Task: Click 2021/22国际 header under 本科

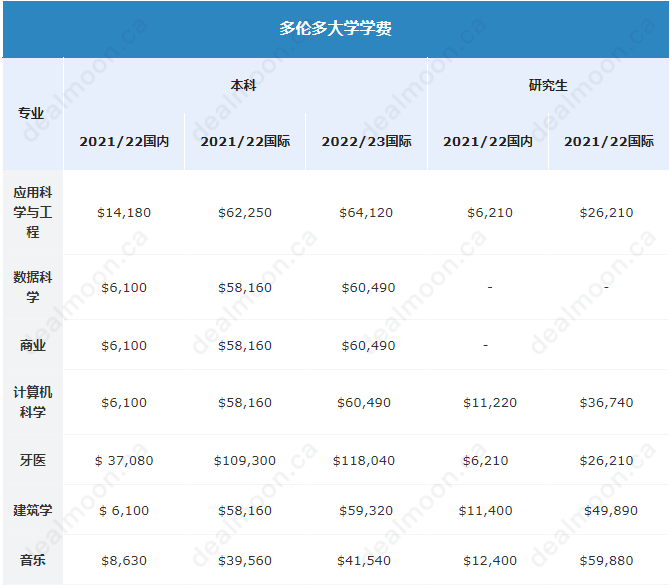Action: point(245,141)
